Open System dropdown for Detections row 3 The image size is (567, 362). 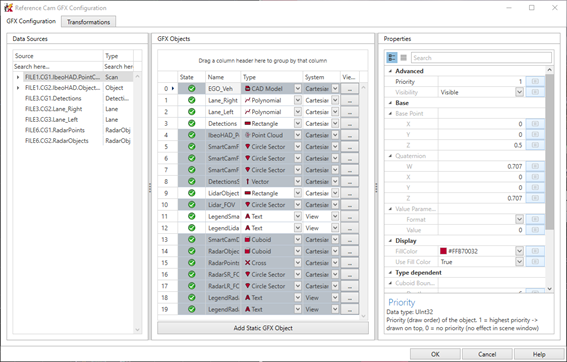[335, 123]
